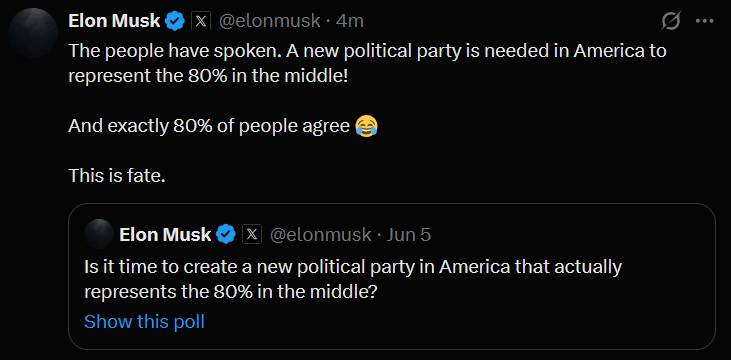Click the Elon Musk display name on the main post
Viewport: 731px width, 360px height.
tap(114, 21)
